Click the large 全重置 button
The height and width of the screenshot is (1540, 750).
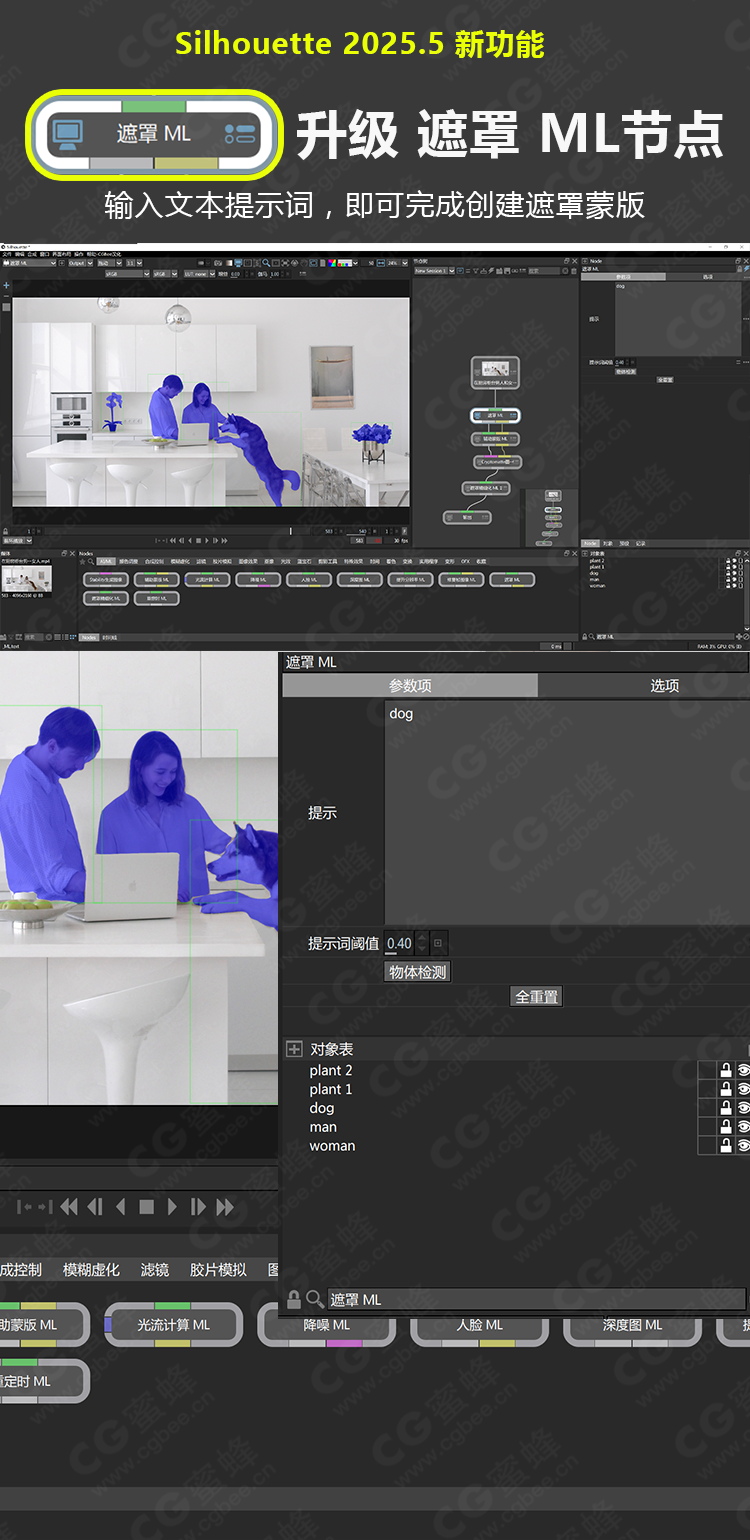pyautogui.click(x=537, y=996)
